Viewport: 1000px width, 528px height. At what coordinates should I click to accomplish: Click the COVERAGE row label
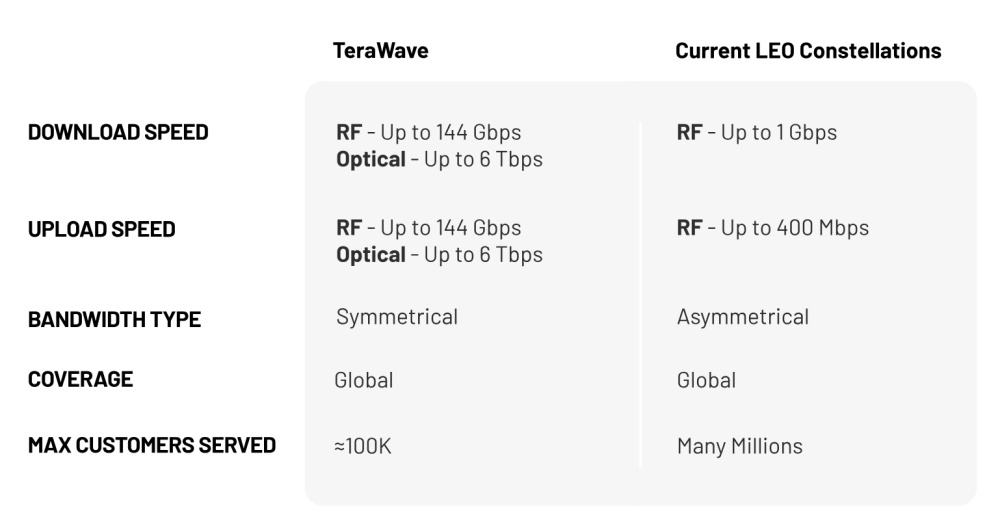click(x=81, y=381)
